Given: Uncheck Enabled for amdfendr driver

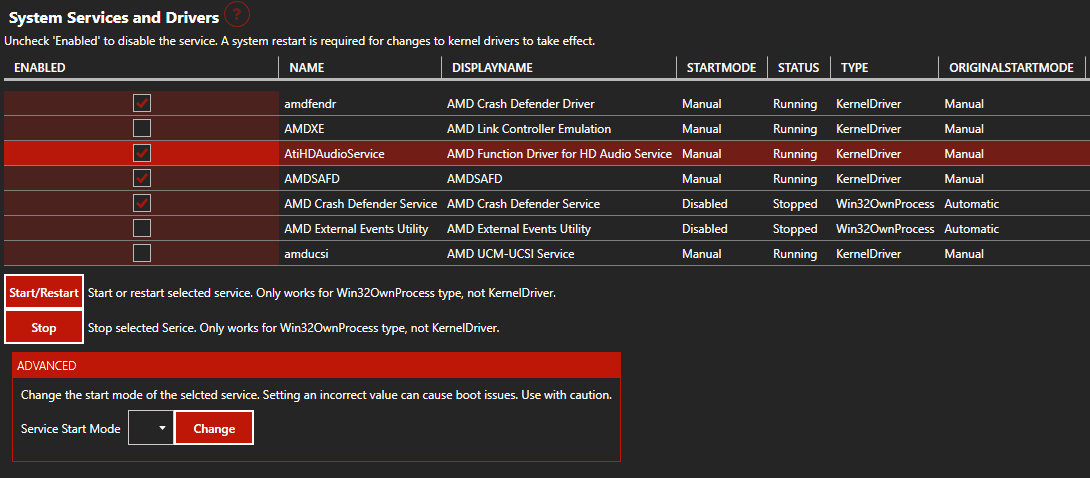Looking at the screenshot, I should click(142, 104).
